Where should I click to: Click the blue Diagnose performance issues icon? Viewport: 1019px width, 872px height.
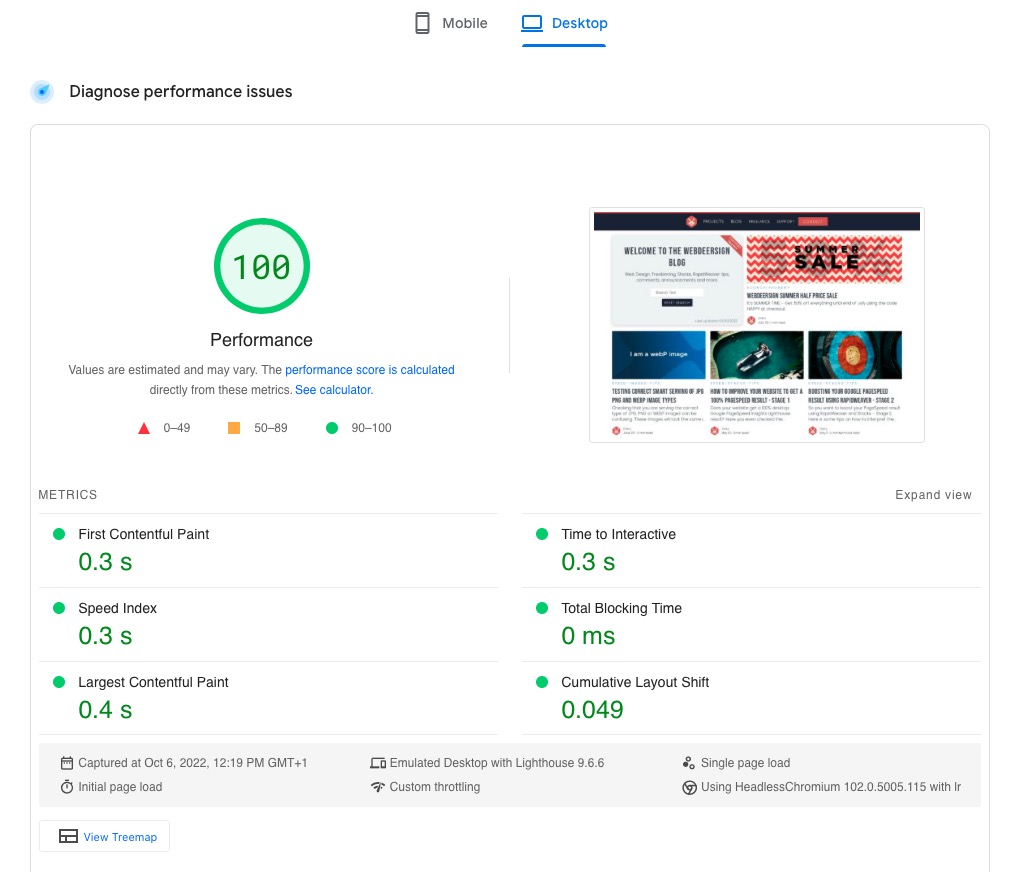(x=42, y=92)
